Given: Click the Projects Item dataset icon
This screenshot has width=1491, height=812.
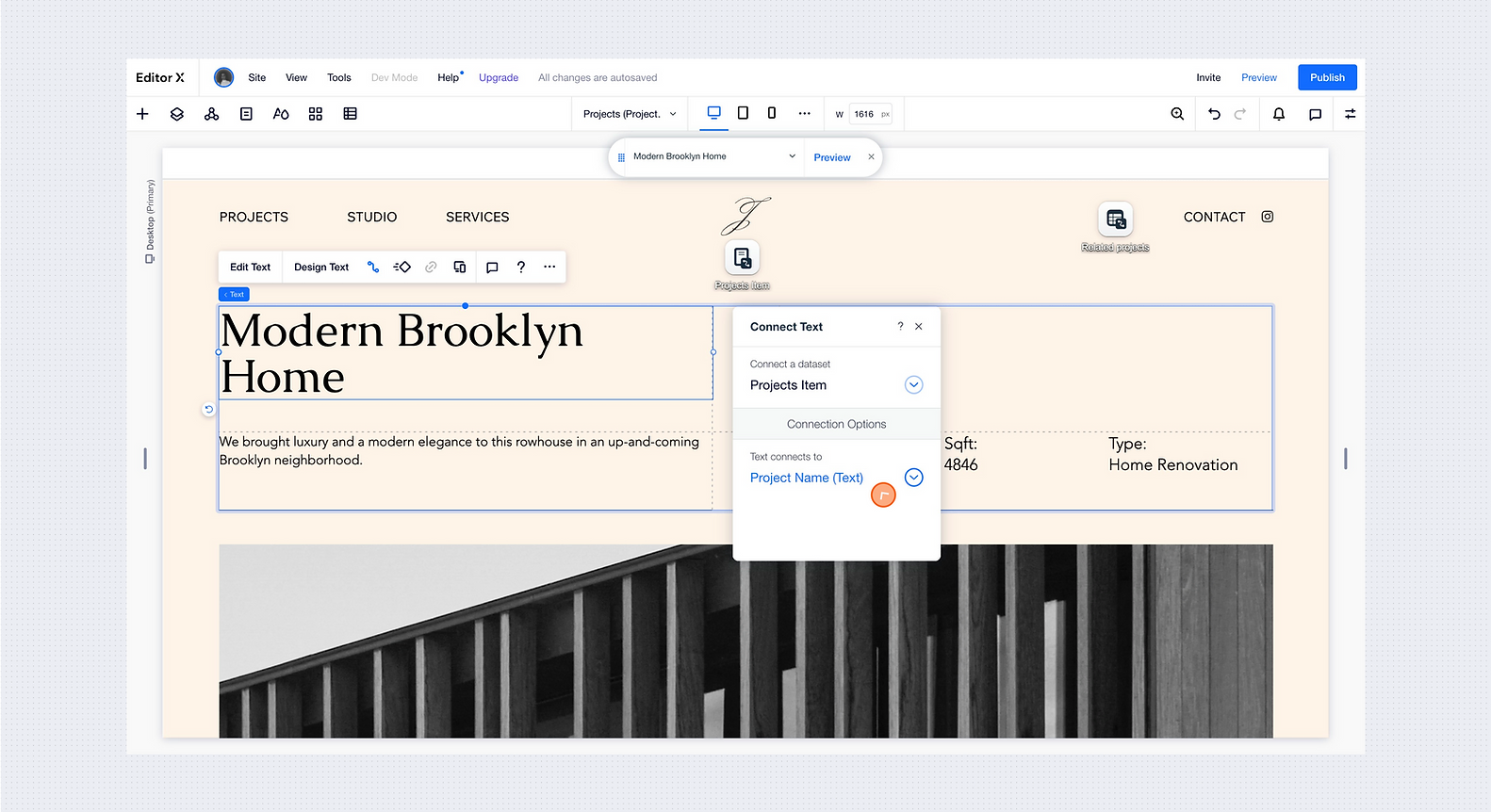Looking at the screenshot, I should (743, 258).
